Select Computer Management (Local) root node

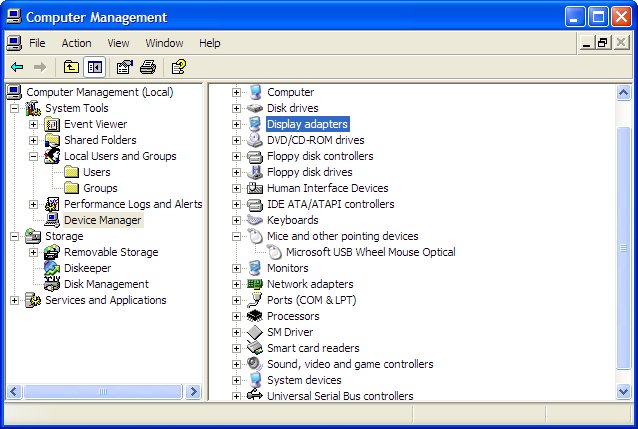tap(100, 92)
